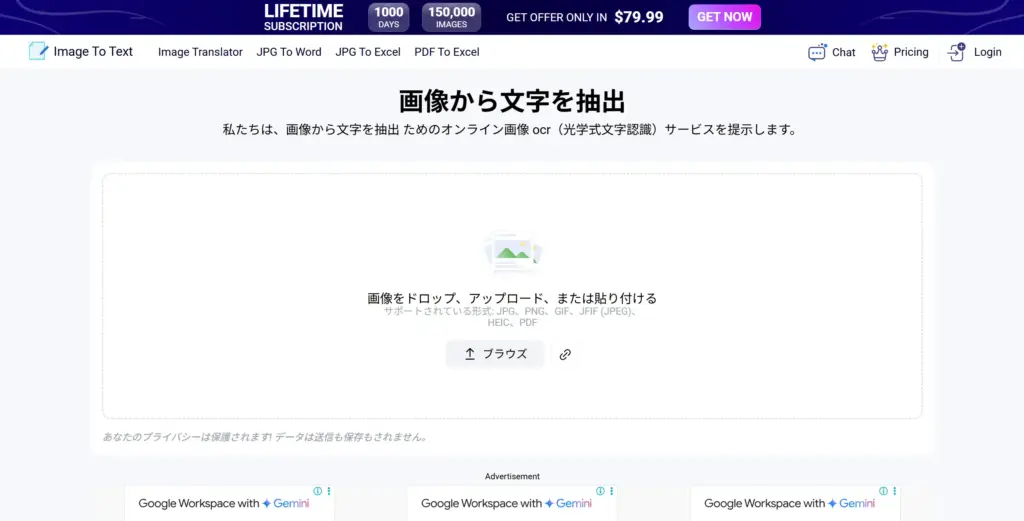Open the first Google Workspace with Gemini ad
The width and height of the screenshot is (1024, 521).
coord(224,504)
